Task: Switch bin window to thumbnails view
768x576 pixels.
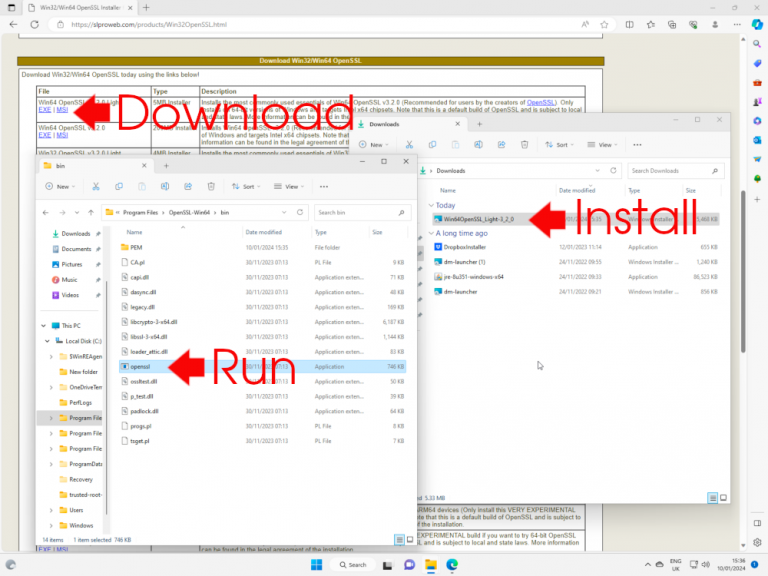Action: [x=410, y=540]
